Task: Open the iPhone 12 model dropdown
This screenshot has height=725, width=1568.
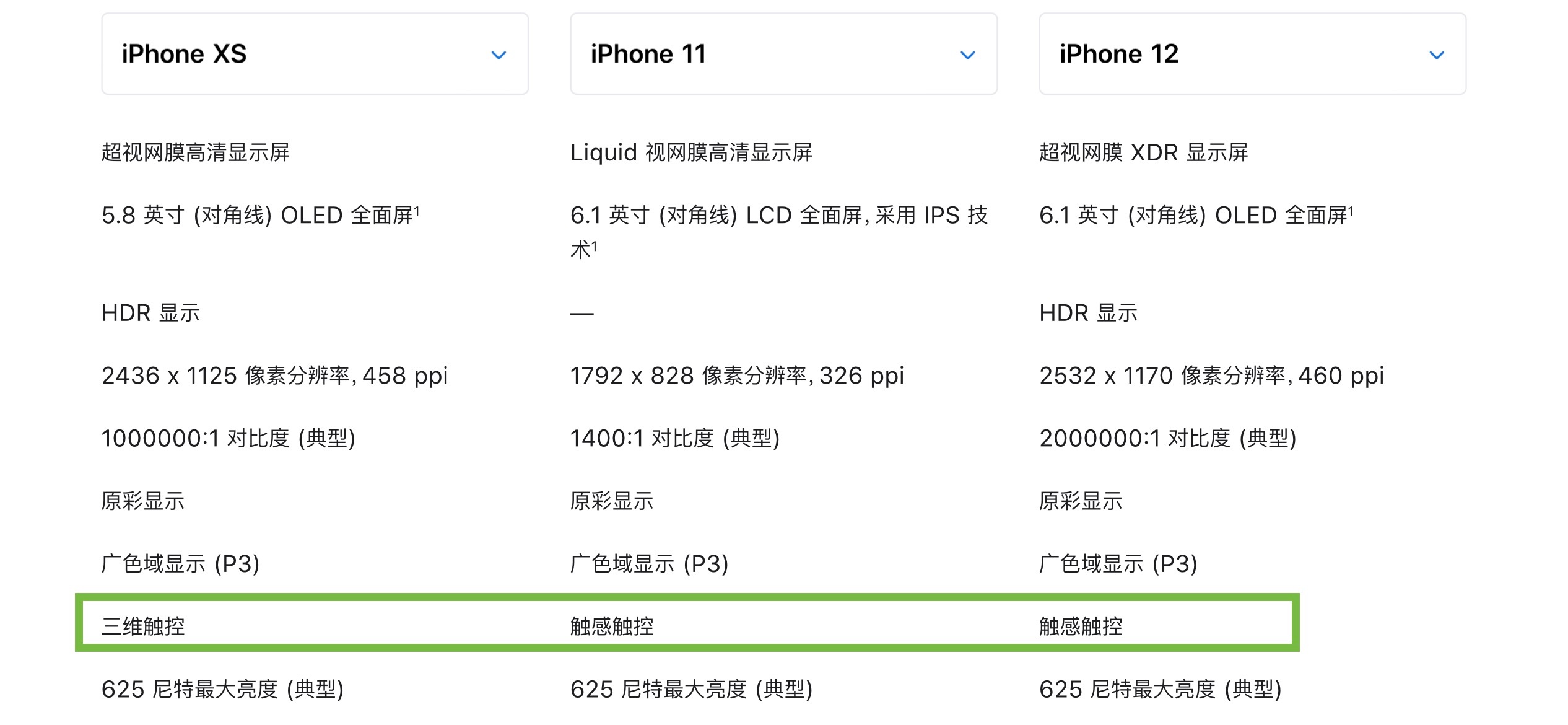Action: click(1252, 54)
